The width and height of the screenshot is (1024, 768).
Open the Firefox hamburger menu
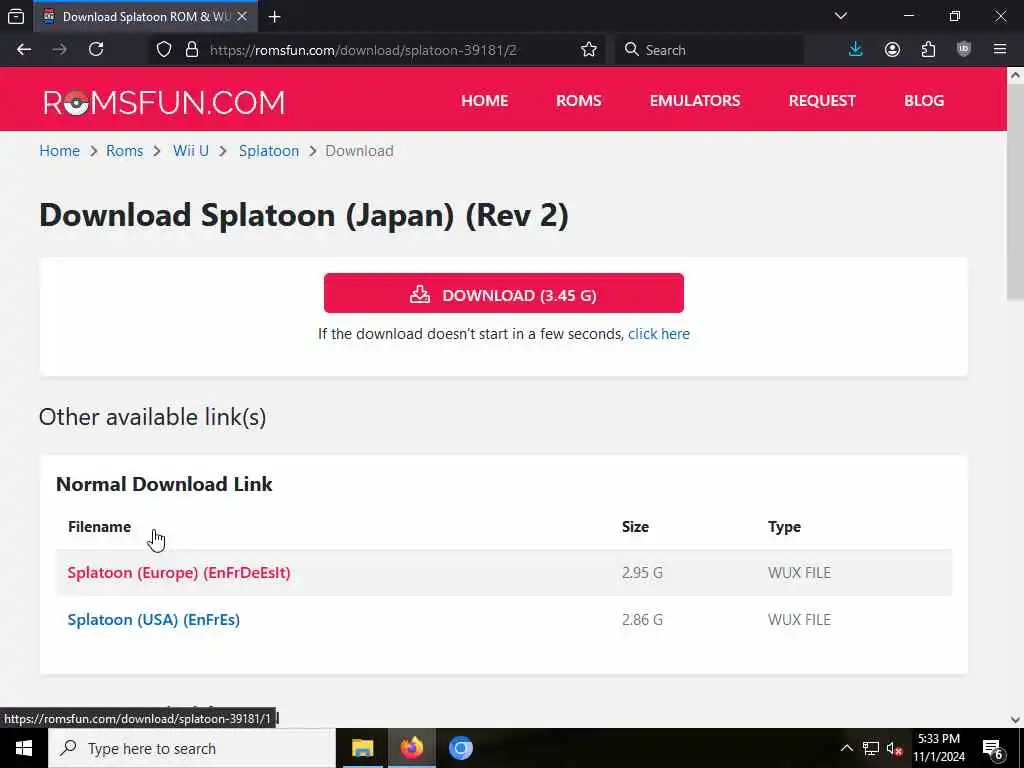1000,50
